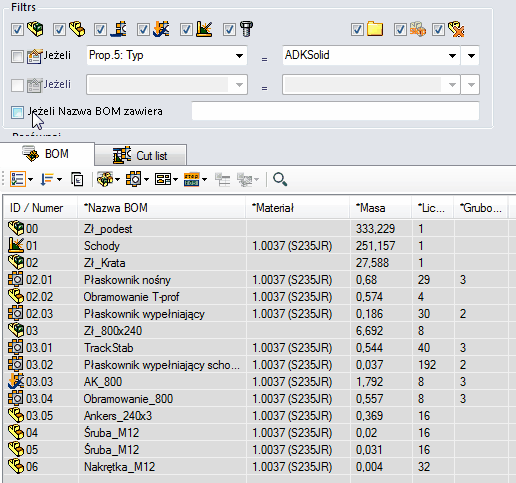Toggle the bolt fastener filter checkbox
This screenshot has width=516, height=483.
point(229,29)
